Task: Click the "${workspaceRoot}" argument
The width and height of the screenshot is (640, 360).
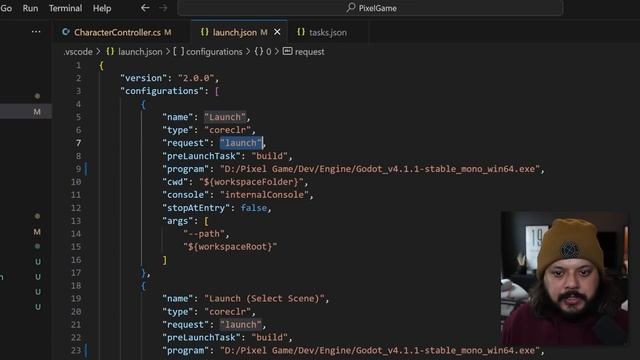Action: tap(230, 247)
